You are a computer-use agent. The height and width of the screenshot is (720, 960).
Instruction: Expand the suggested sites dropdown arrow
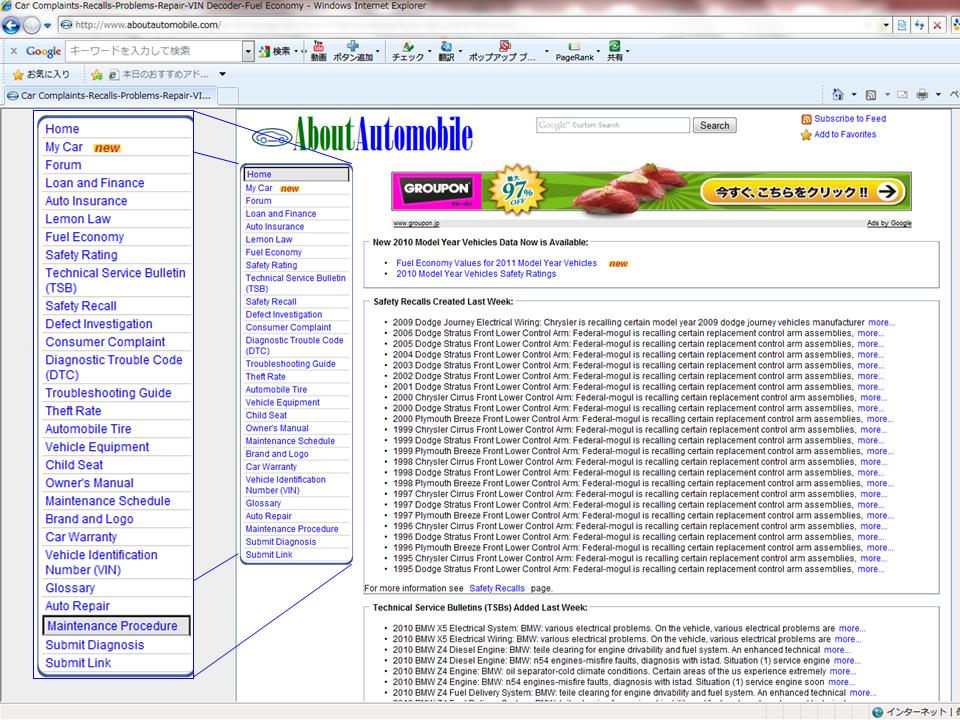(x=223, y=75)
